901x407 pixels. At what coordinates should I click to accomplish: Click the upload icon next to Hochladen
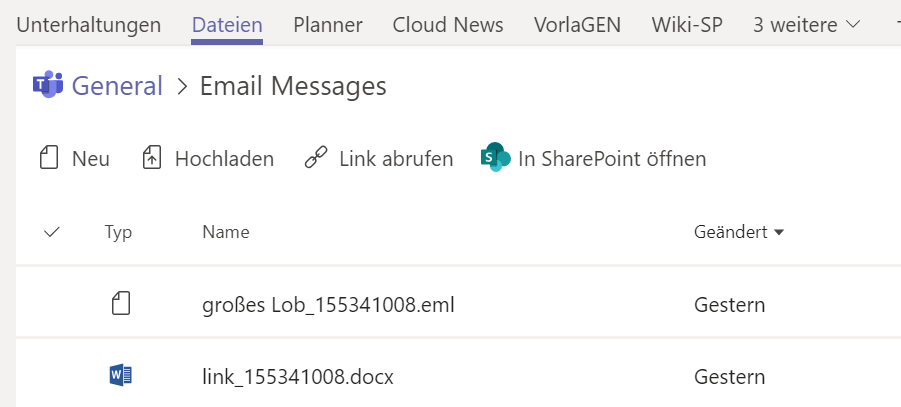pyautogui.click(x=152, y=158)
